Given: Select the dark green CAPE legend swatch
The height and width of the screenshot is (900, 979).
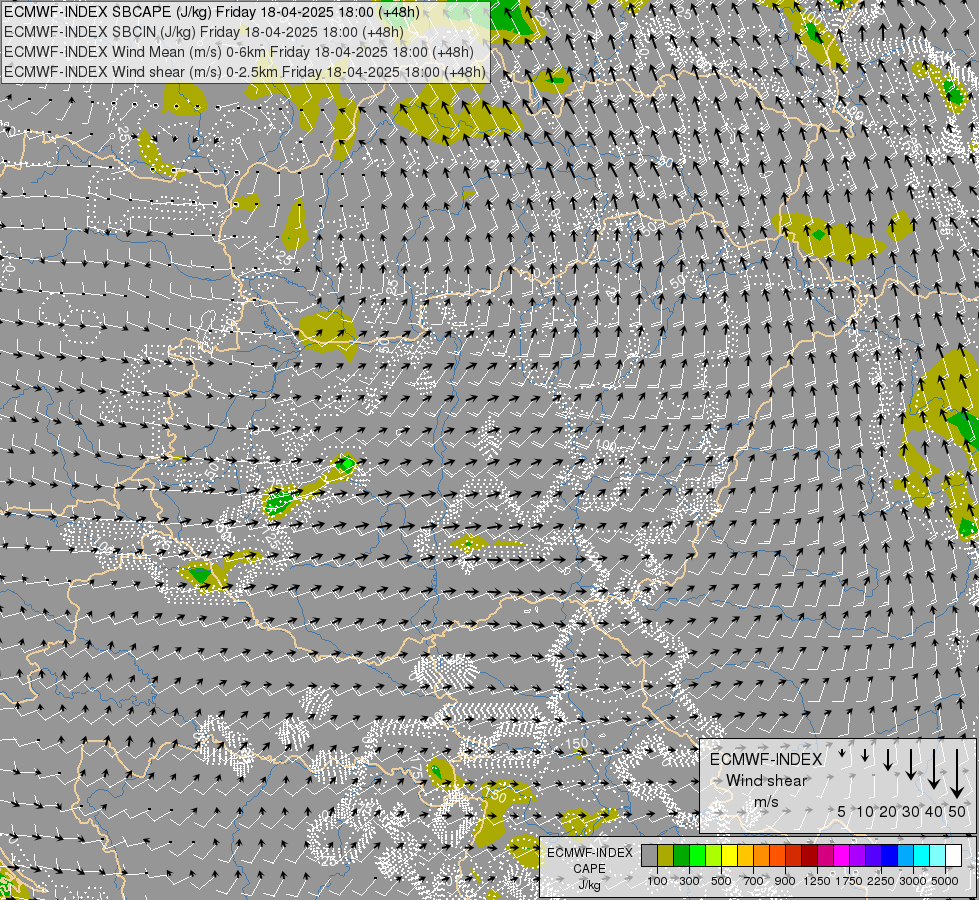Looking at the screenshot, I should click(681, 856).
